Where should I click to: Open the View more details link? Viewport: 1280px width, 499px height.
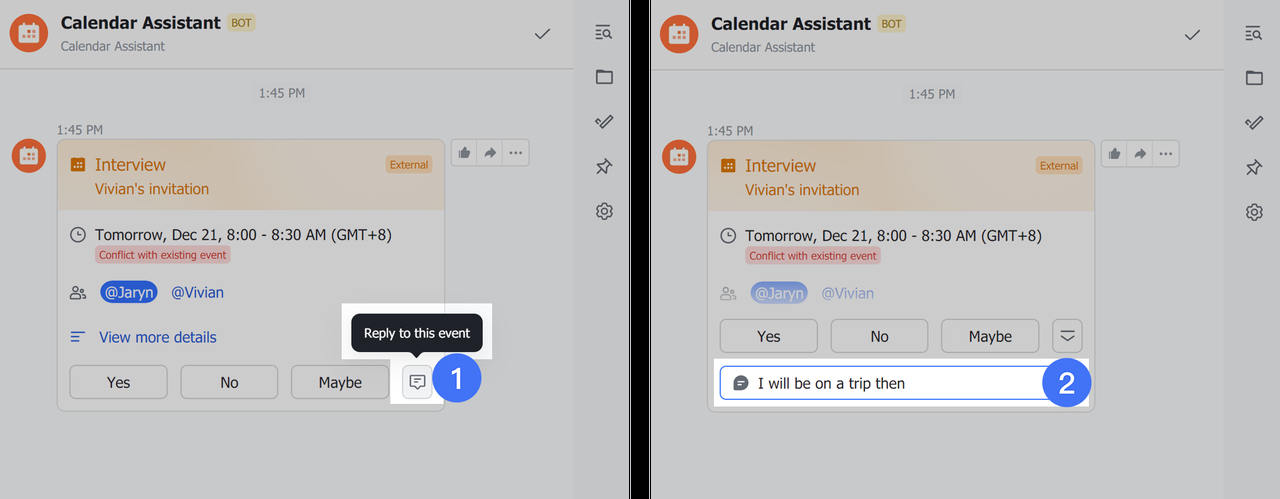coord(157,337)
